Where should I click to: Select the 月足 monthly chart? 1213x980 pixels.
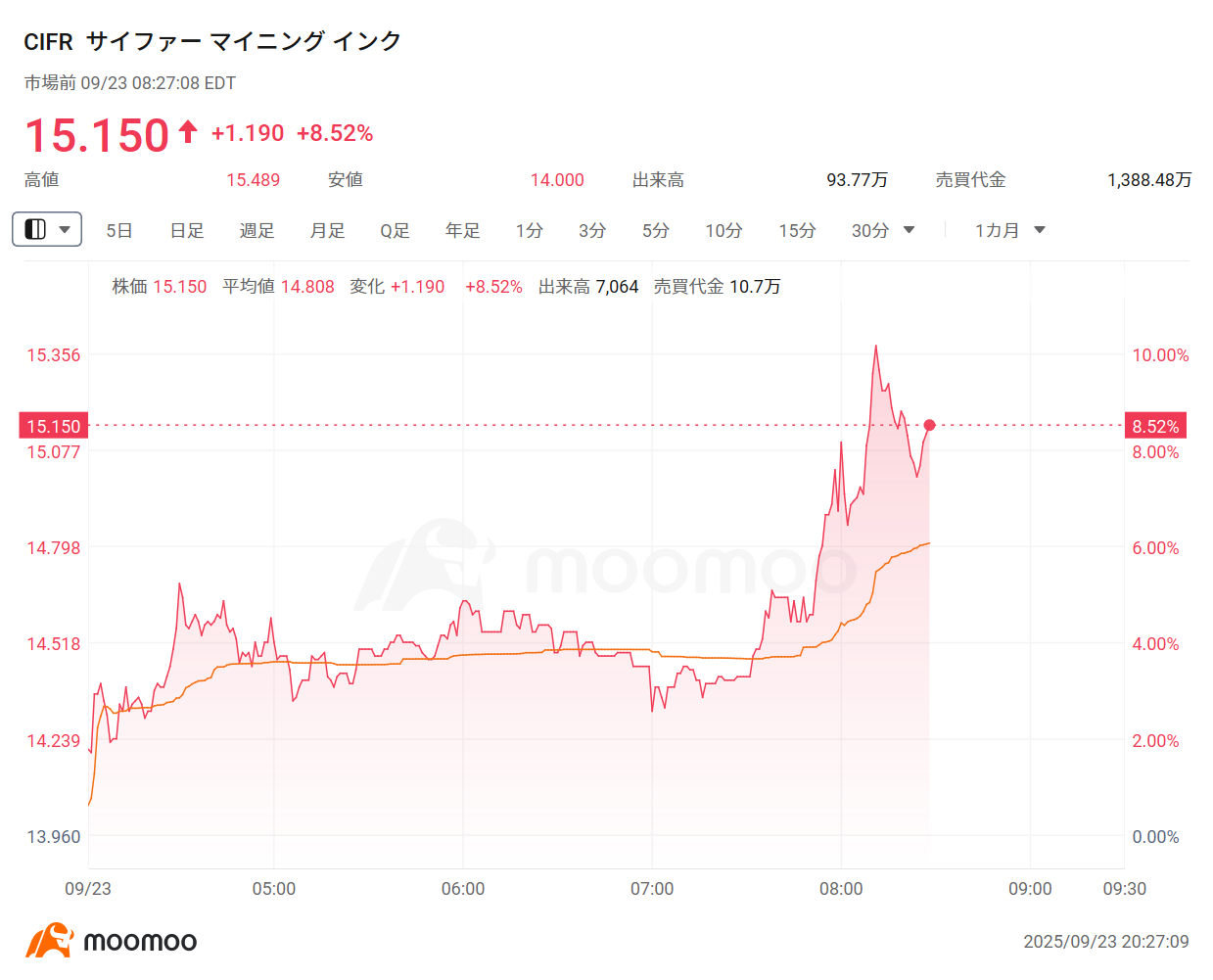point(326,230)
